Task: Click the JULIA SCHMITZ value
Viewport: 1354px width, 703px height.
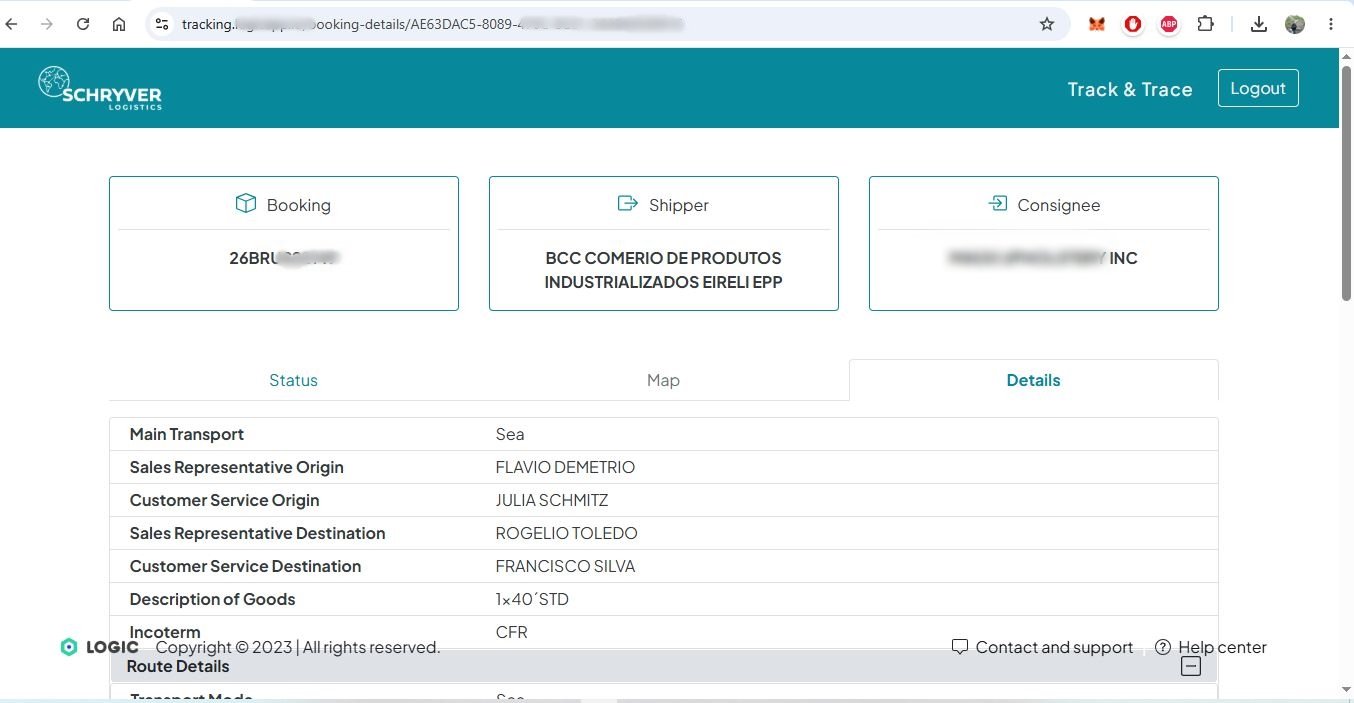Action: 552,500
